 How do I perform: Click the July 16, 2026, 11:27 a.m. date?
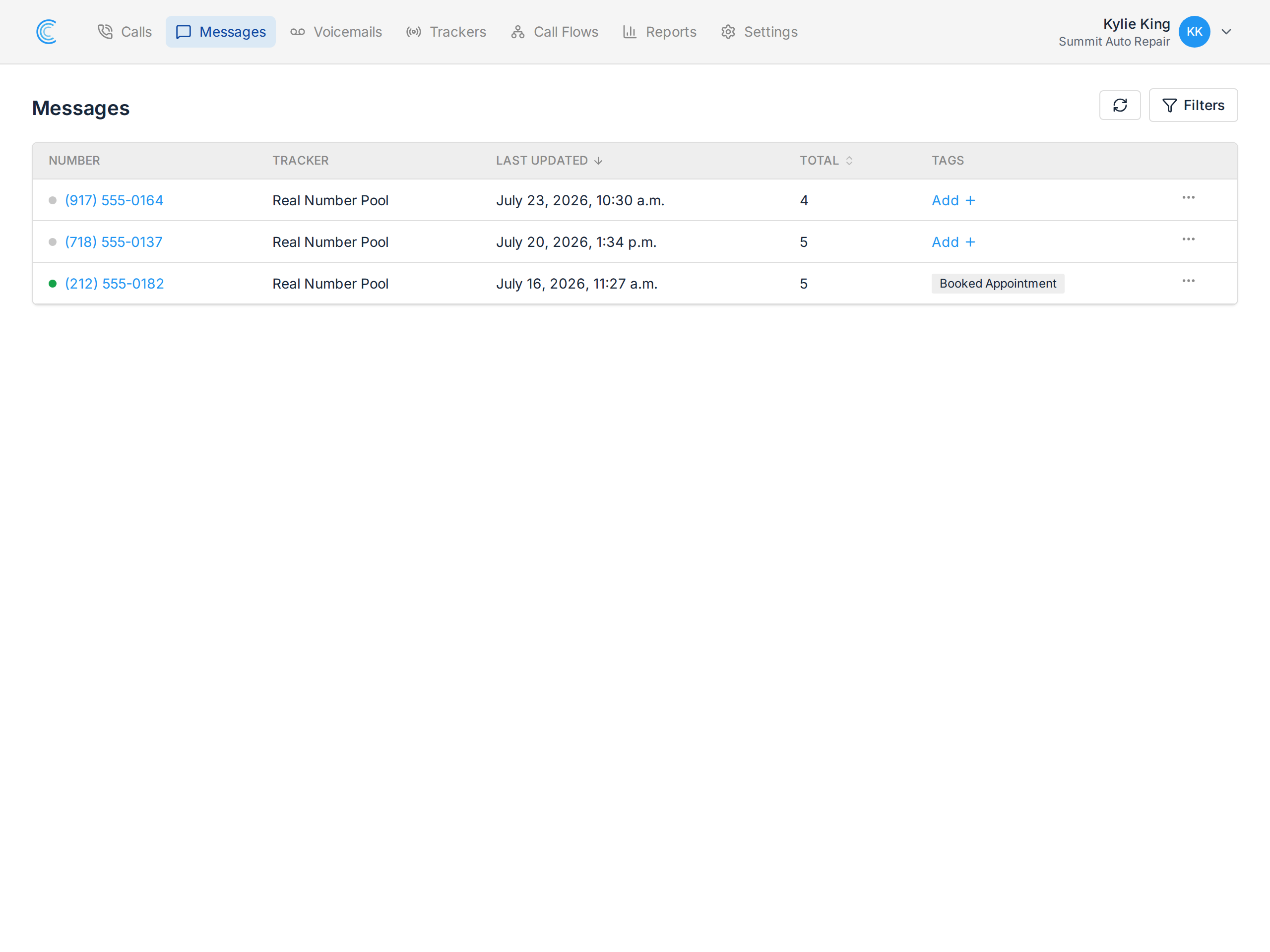click(x=576, y=284)
